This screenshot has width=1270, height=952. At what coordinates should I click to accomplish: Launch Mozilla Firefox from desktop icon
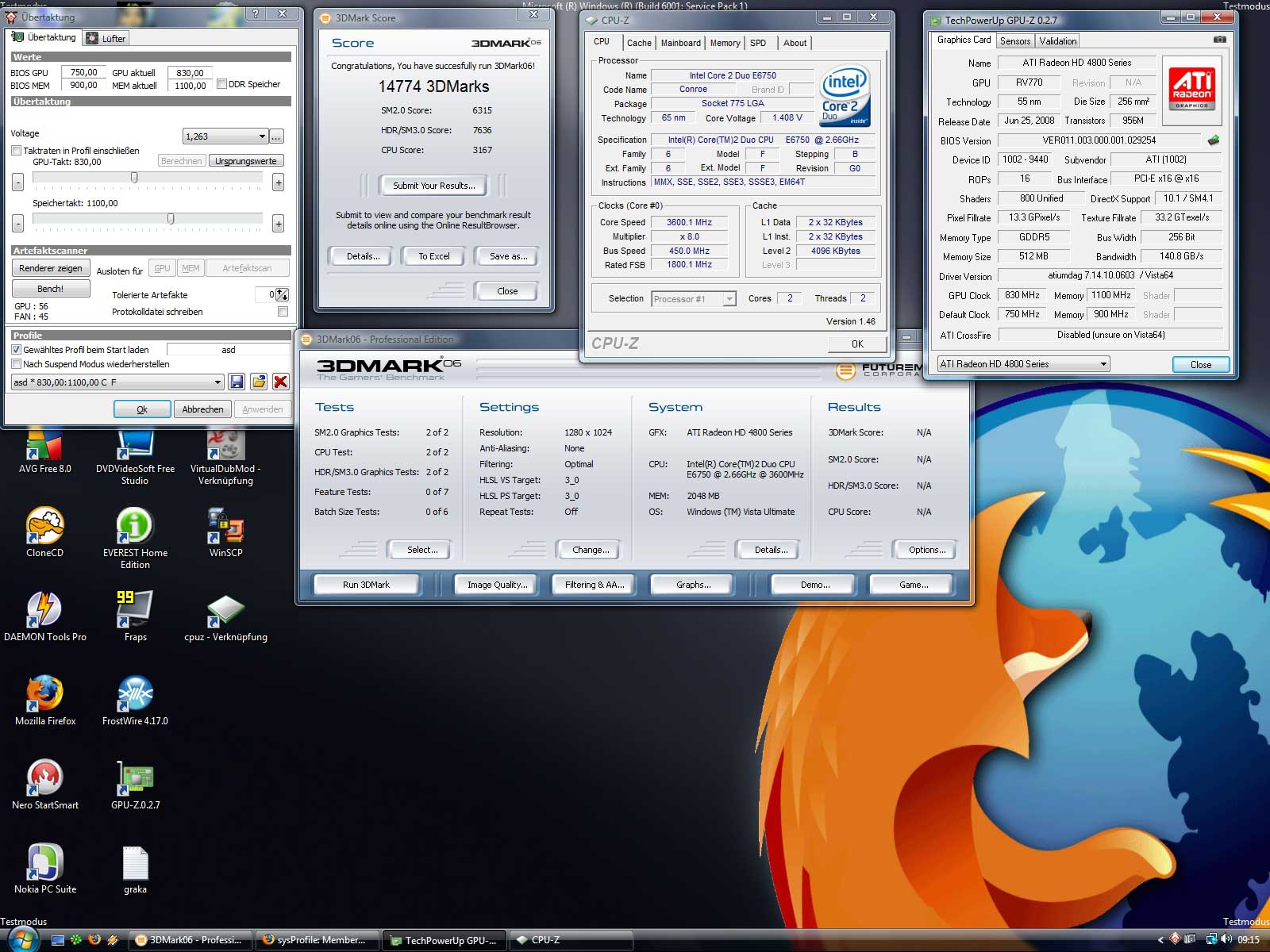pyautogui.click(x=44, y=700)
